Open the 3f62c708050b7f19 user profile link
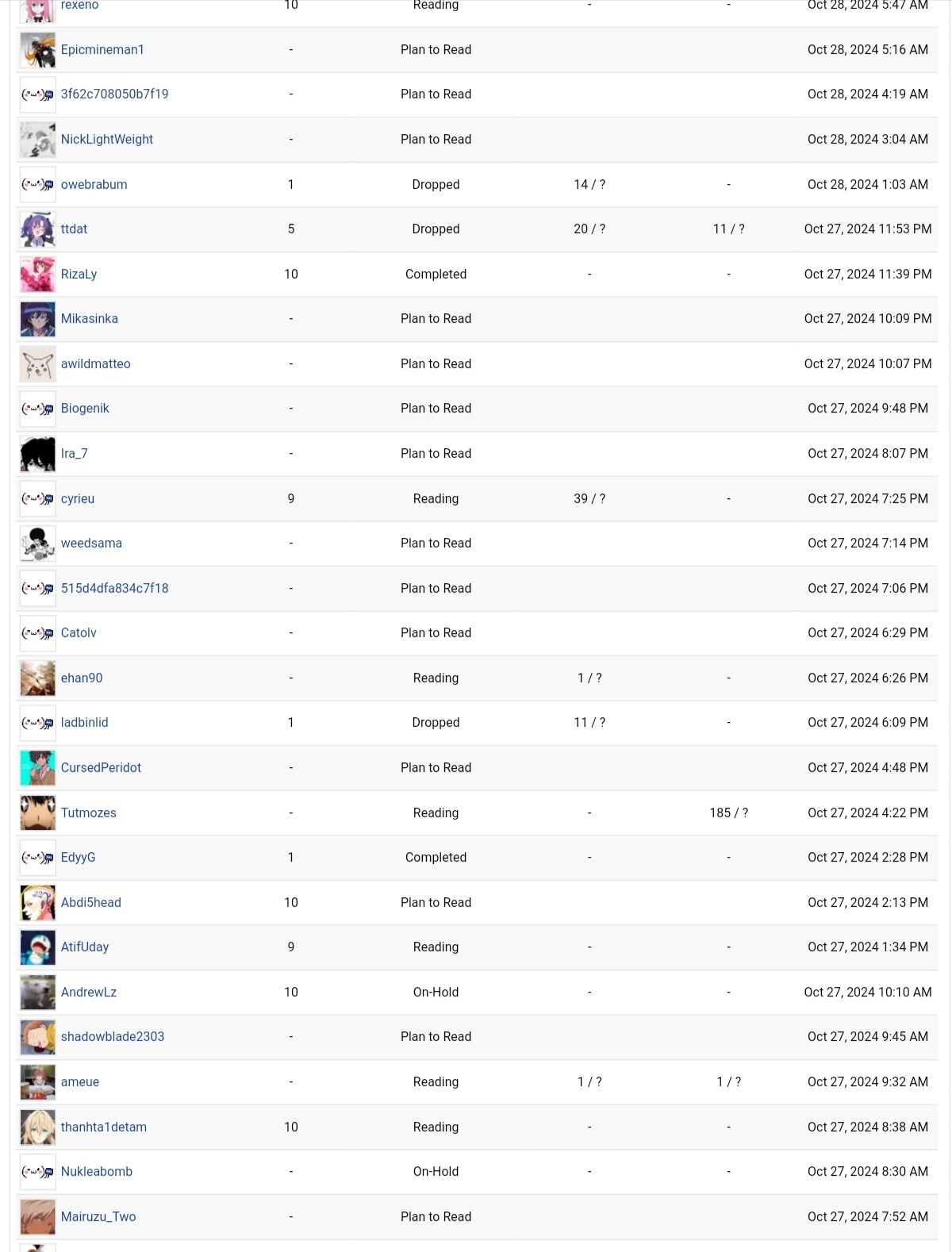The image size is (952, 1252). 114,94
